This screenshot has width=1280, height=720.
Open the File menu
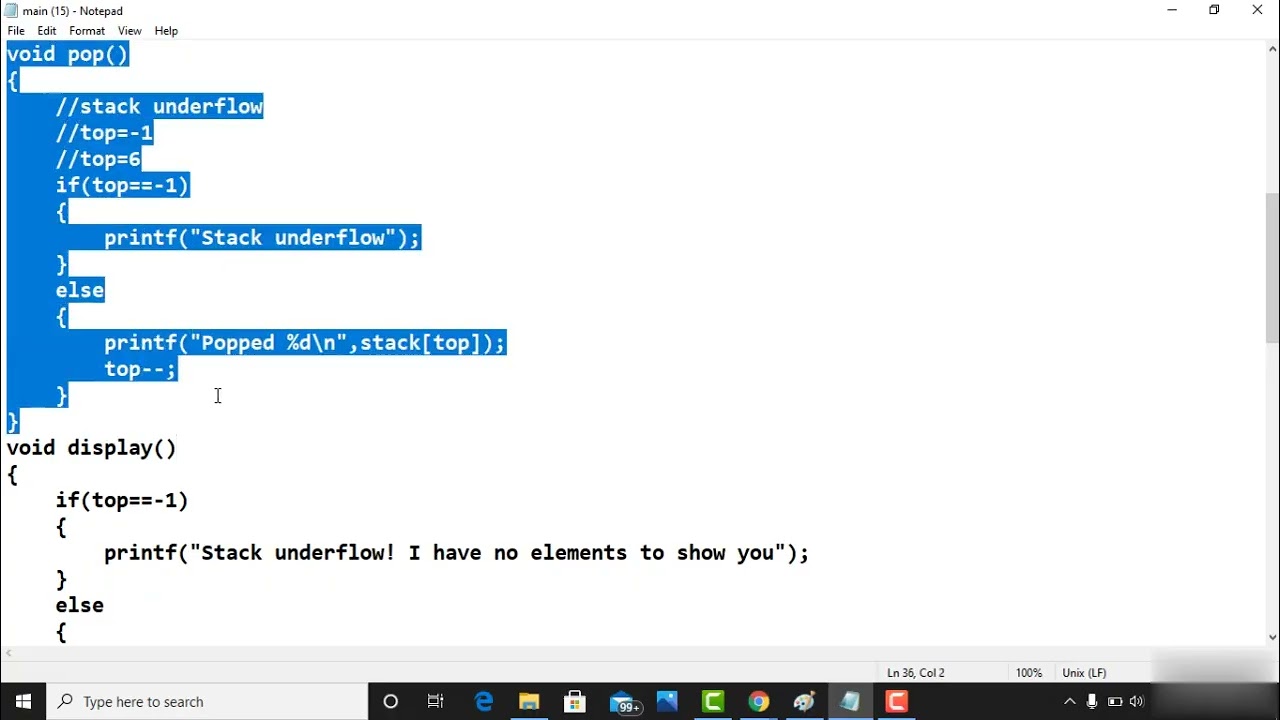(16, 31)
